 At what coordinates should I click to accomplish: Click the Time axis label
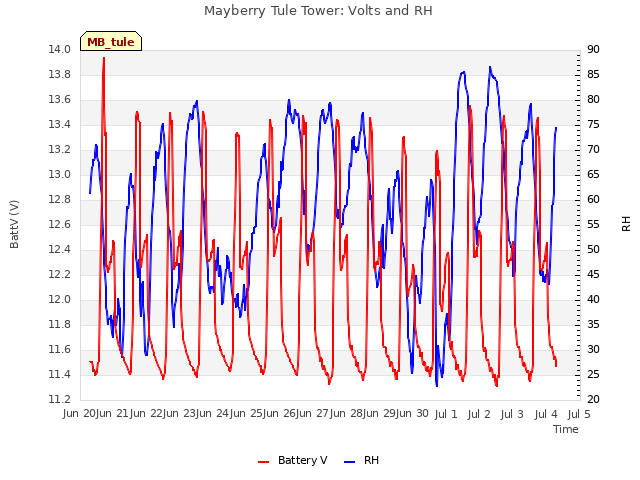pyautogui.click(x=566, y=429)
